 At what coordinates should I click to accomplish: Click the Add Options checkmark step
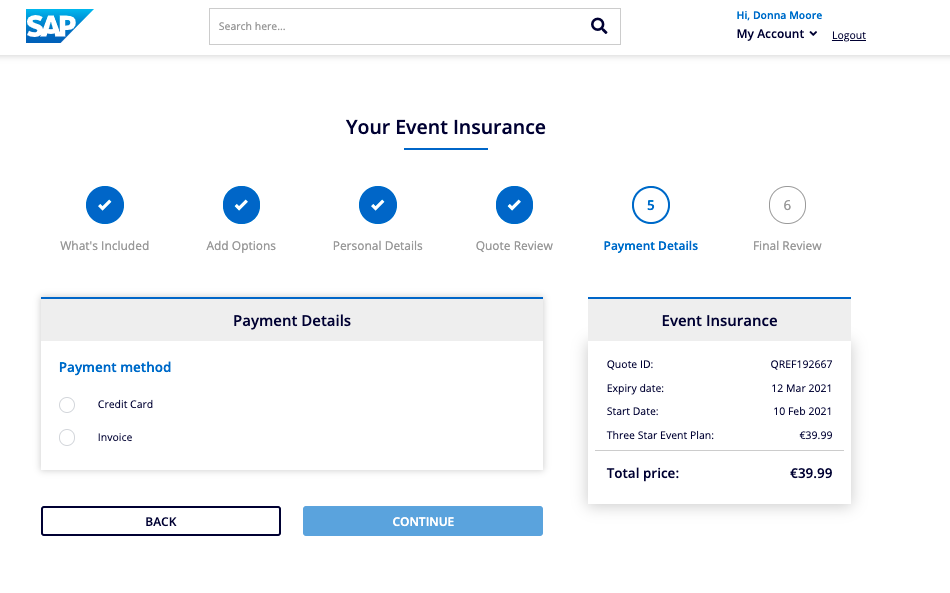coord(241,205)
